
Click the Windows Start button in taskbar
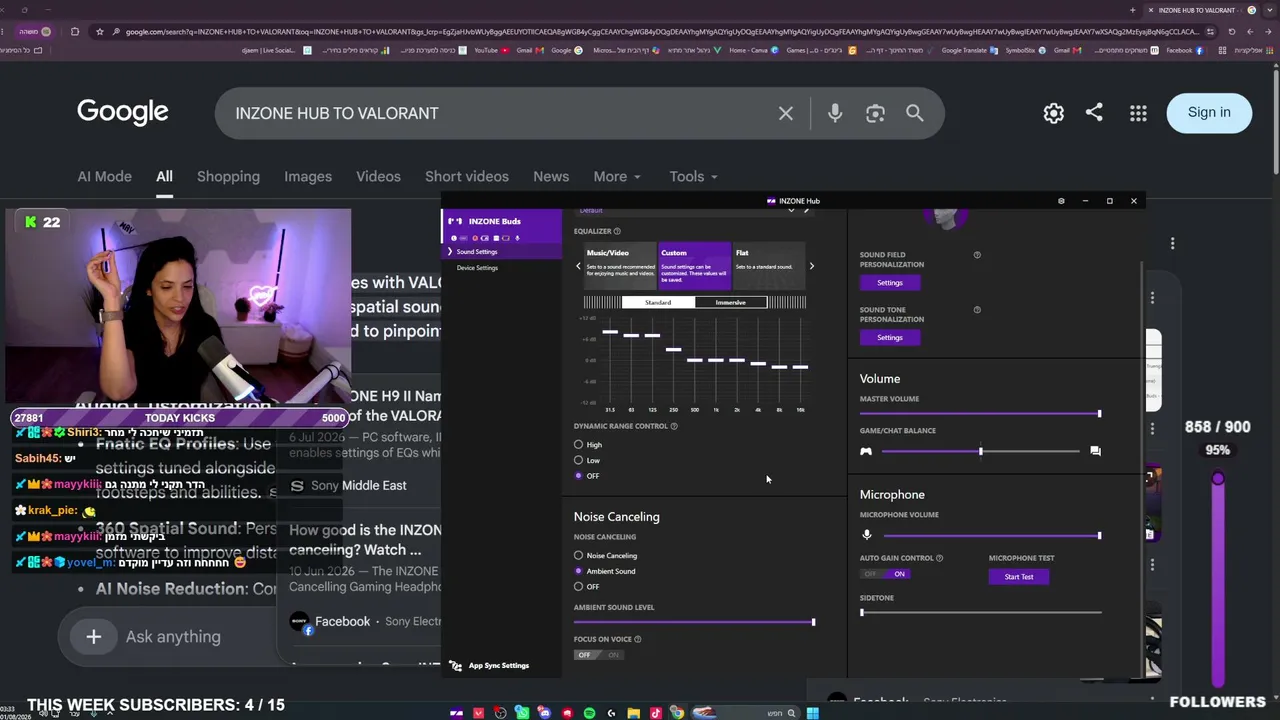click(x=813, y=713)
